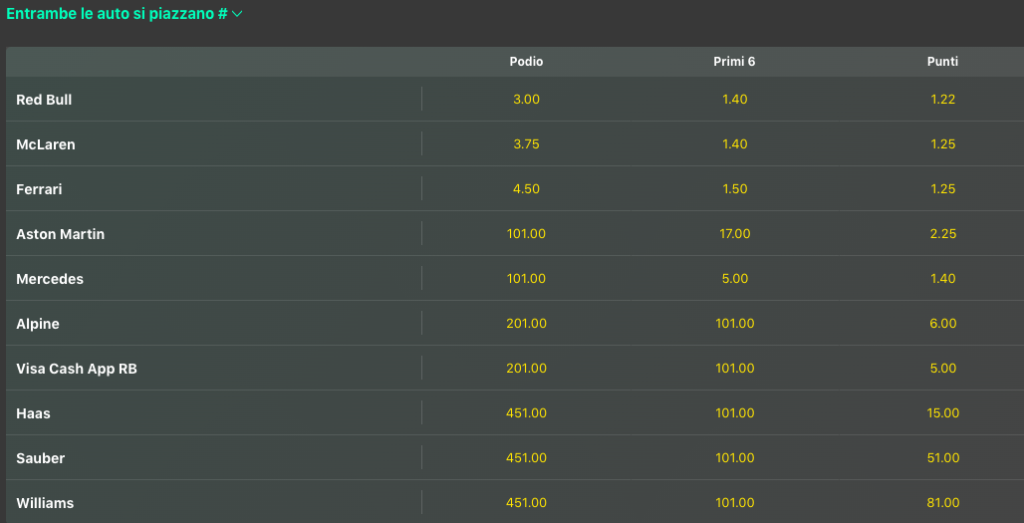Click the 'Entrambe le auto si piazzano #' title
Screen dimensions: 1024x523
click(x=116, y=14)
